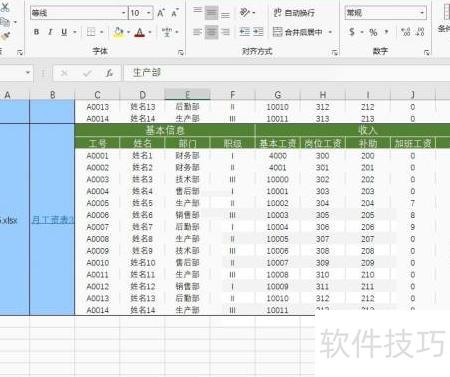Select column G header
Screen dimensions: 450x377
[x=278, y=95]
